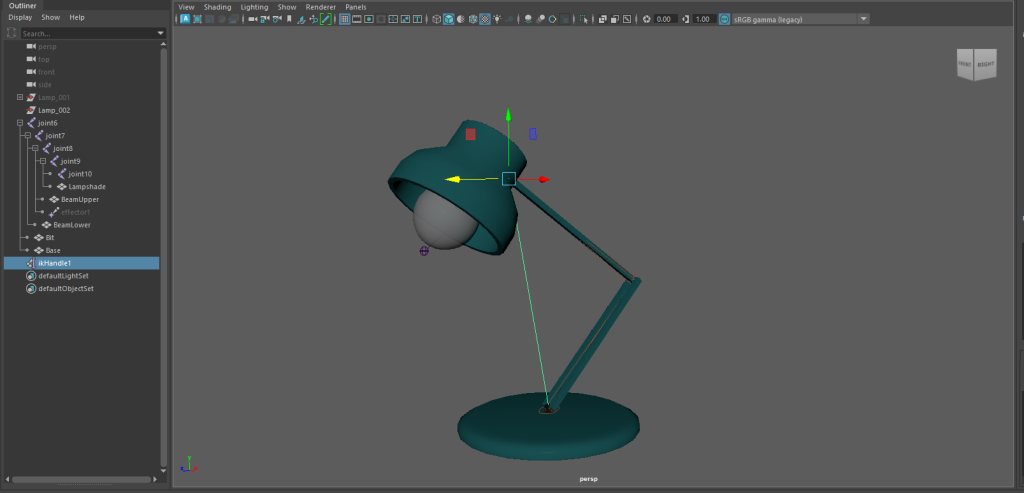
Task: Click the smooth shade all cube icon
Action: [448, 19]
